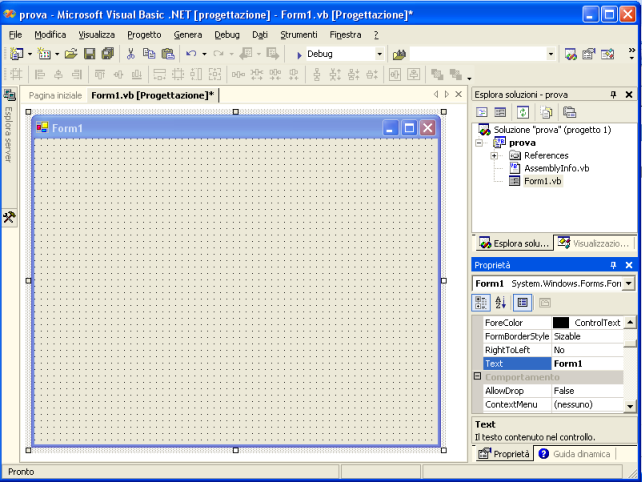Open the File menu
Screen dimensions: 642x482
click(x=15, y=35)
